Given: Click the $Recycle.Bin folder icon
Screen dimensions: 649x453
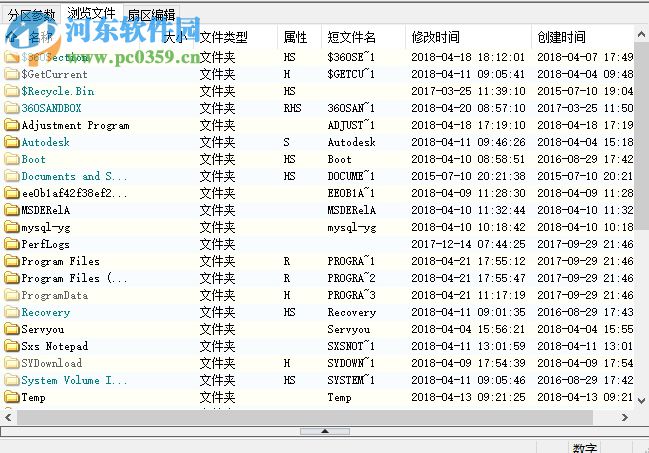Looking at the screenshot, I should tap(12, 91).
